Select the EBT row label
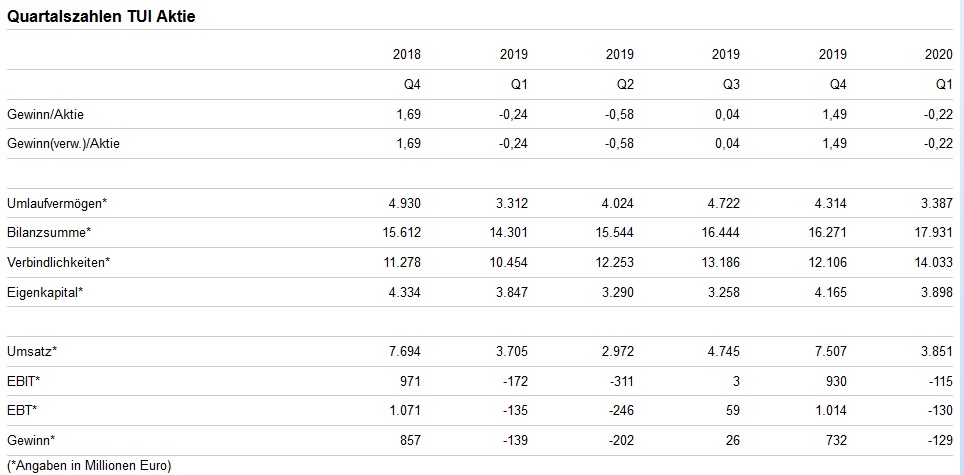Screen dimensions: 964x475 (22, 410)
